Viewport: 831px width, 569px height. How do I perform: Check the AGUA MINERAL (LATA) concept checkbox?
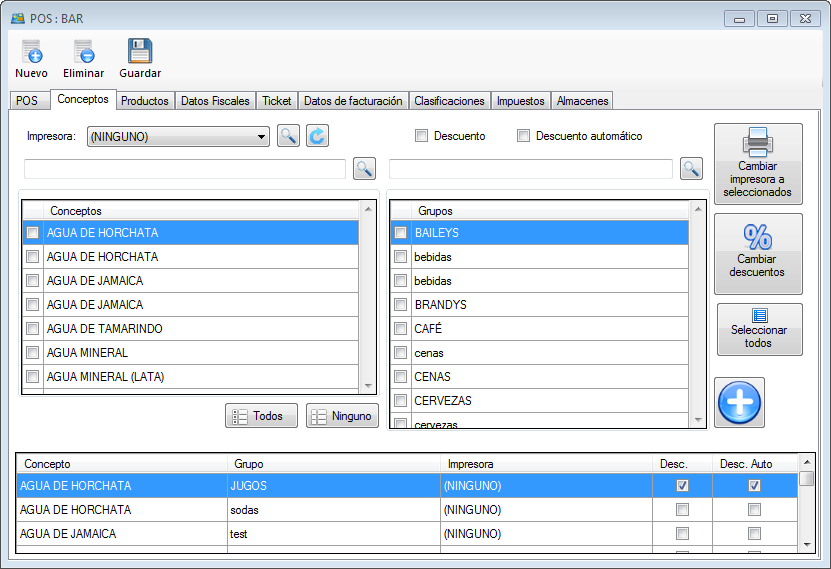click(32, 377)
